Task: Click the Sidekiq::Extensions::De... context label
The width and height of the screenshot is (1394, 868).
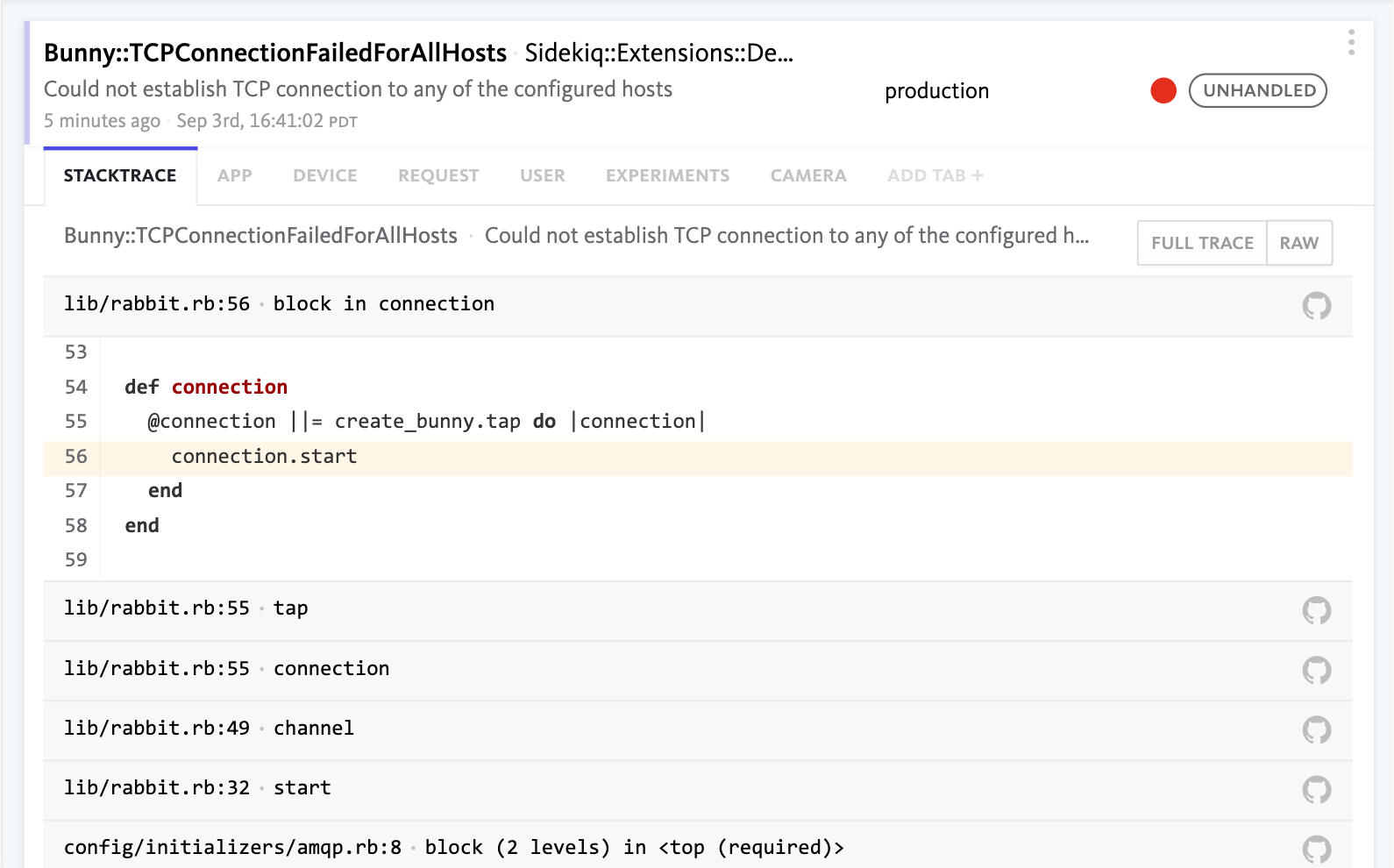Action: tap(659, 53)
